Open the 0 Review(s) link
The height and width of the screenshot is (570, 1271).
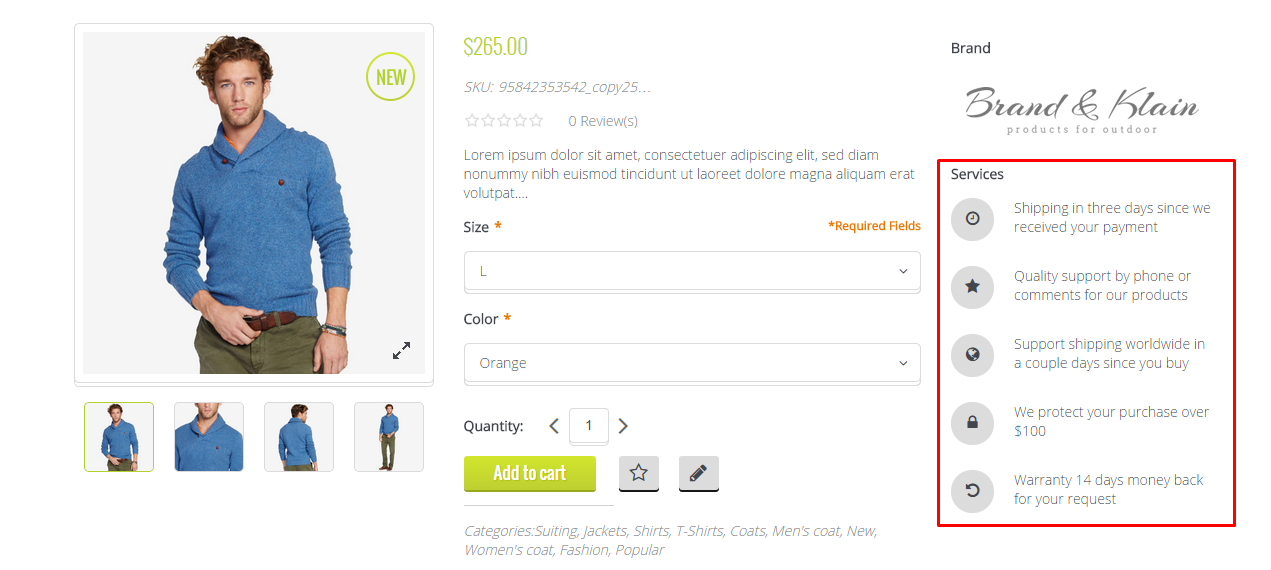tap(603, 121)
